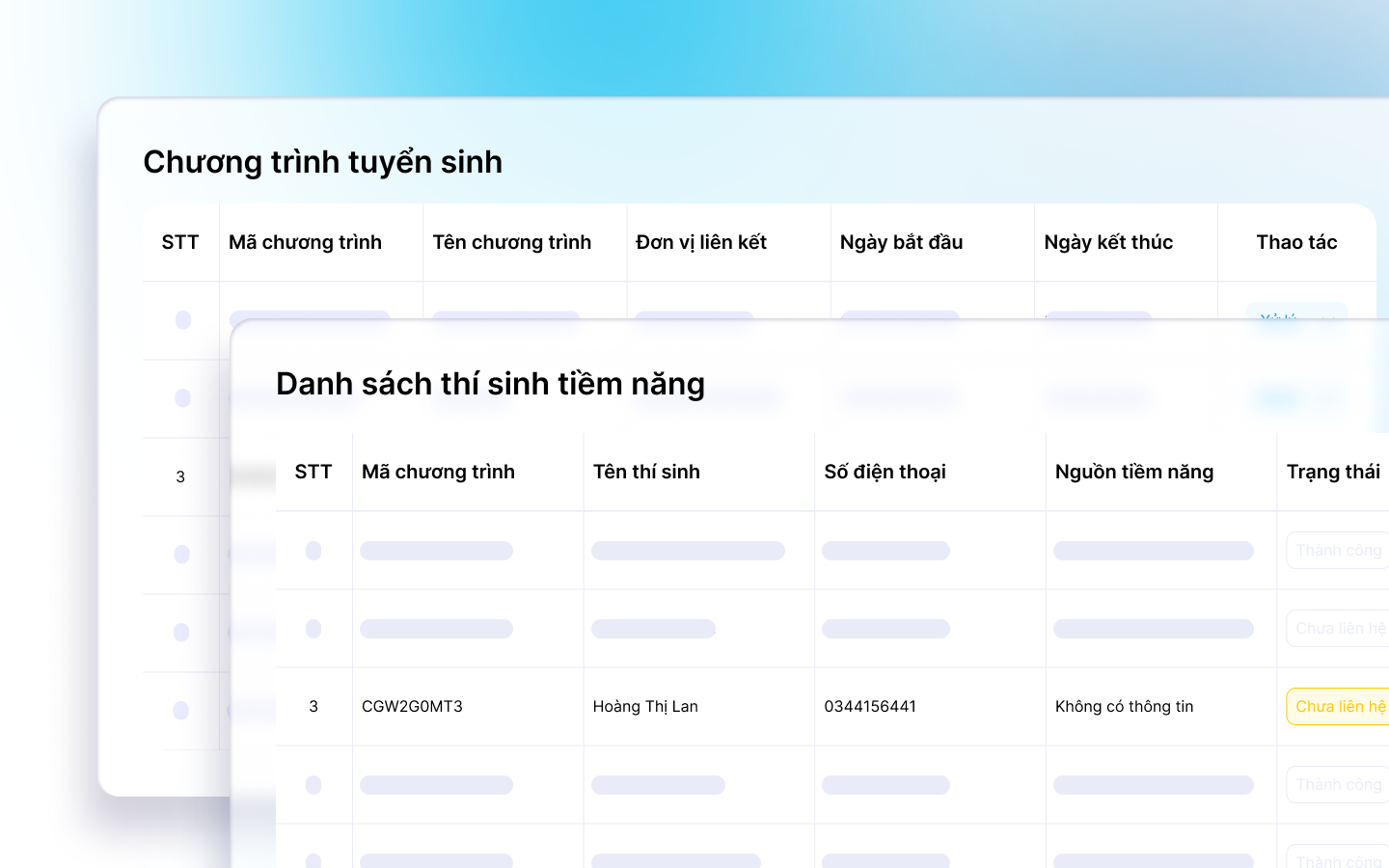The height and width of the screenshot is (868, 1389).
Task: Sort by "Tên chương trình" column header
Action: point(511,242)
